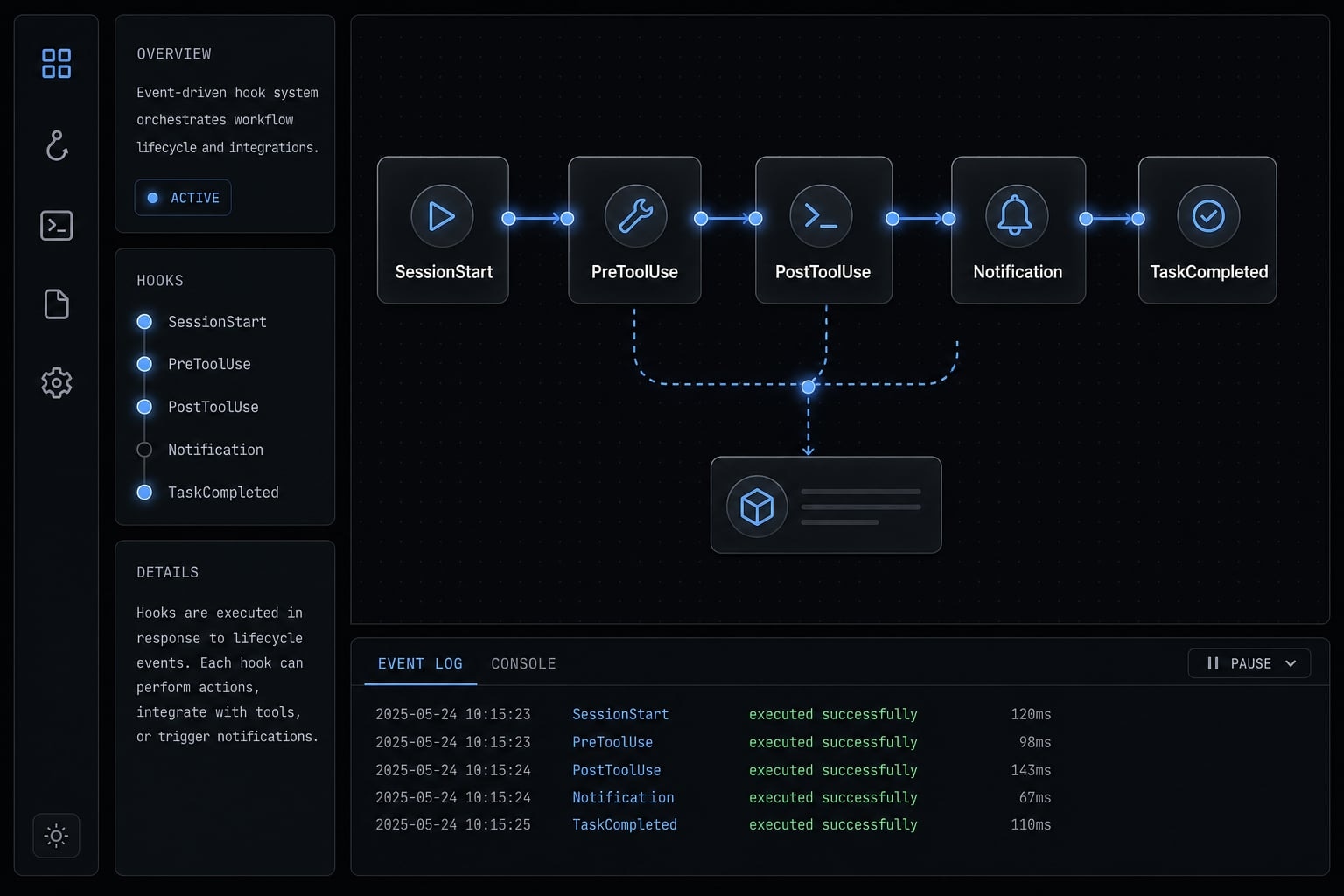This screenshot has width=1344, height=896.
Task: Click the dashed-line junction dot above cube node
Action: pos(808,387)
